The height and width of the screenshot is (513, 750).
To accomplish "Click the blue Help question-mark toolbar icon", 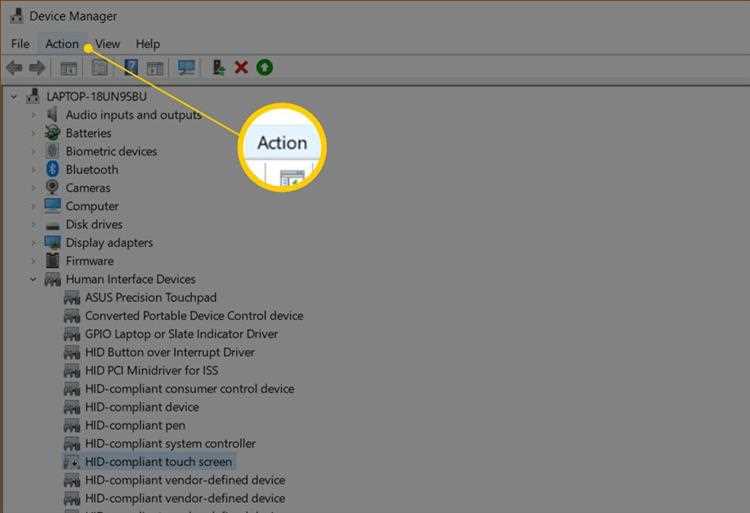I will [x=131, y=68].
